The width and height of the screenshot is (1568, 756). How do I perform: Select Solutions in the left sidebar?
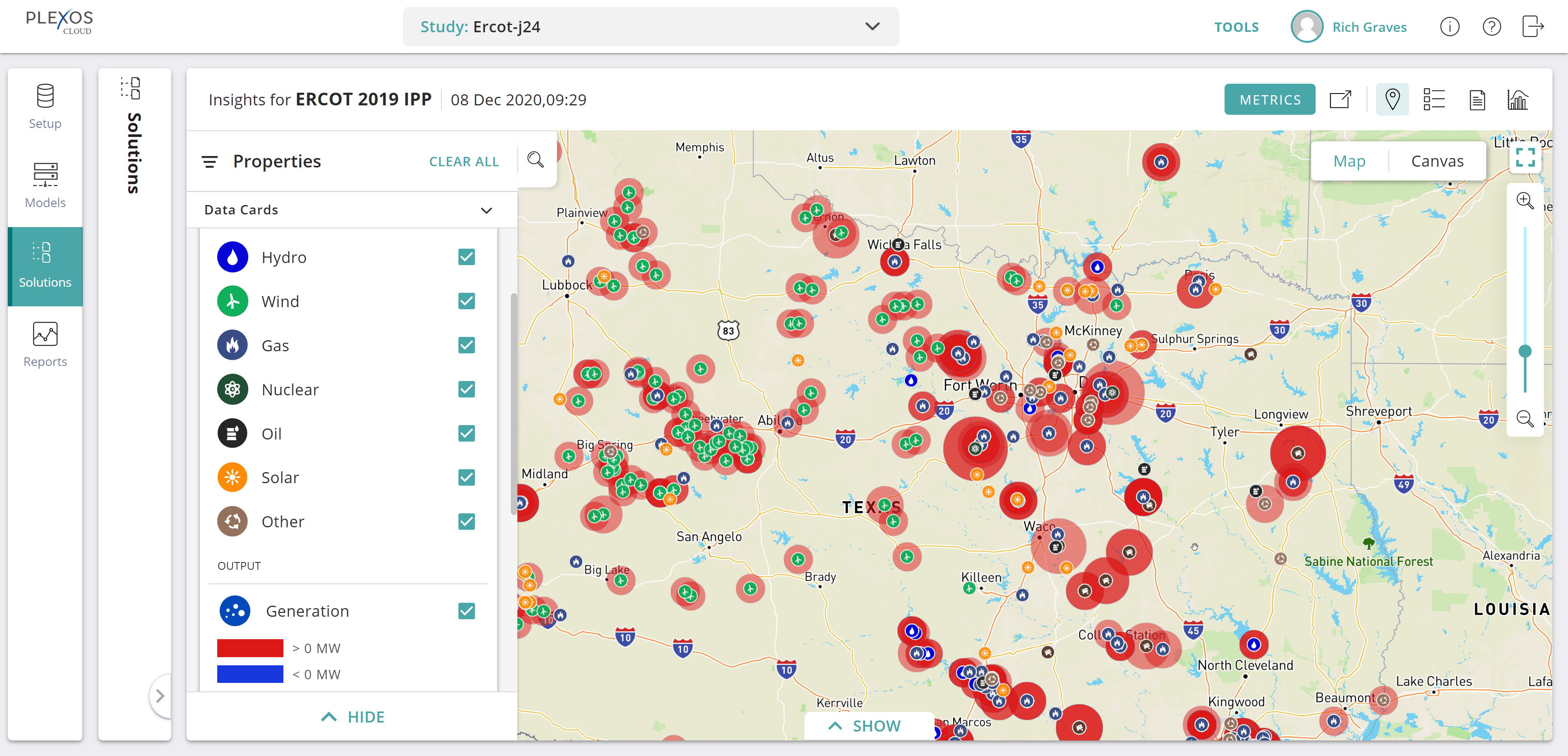(x=45, y=266)
